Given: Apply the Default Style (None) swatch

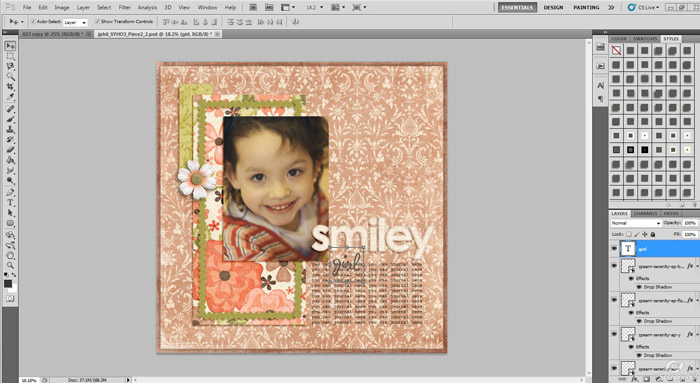Looking at the screenshot, I should (x=616, y=50).
